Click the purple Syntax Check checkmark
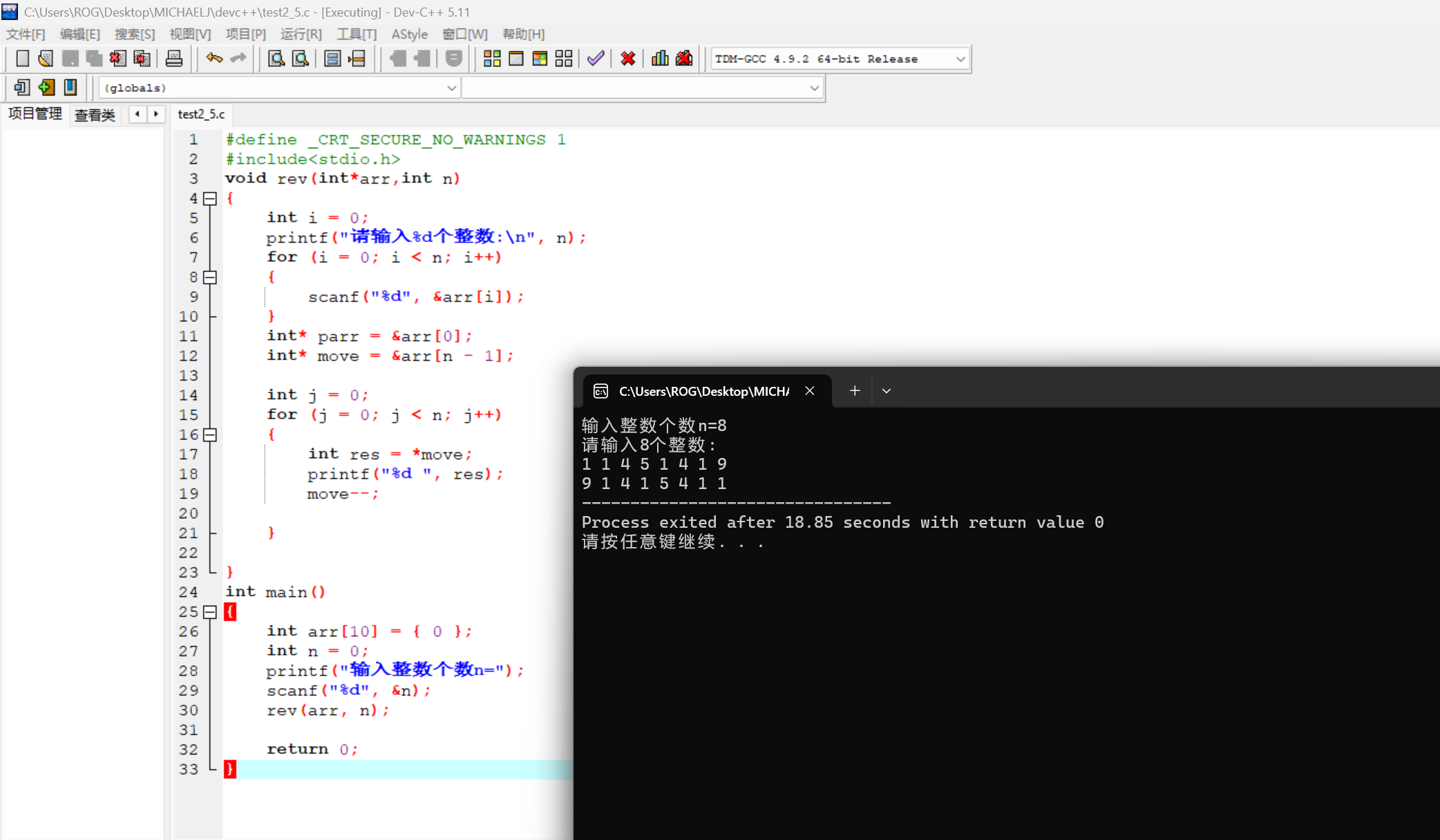Image resolution: width=1440 pixels, height=840 pixels. point(596,59)
